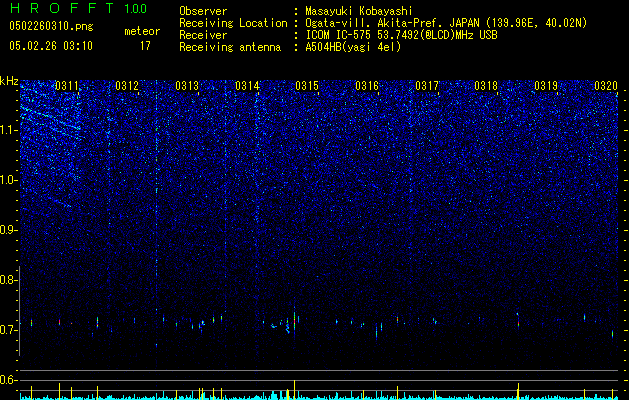629x400 pixels.
Task: Click the HROFFT 1.0.0 title text
Action: coord(78,8)
